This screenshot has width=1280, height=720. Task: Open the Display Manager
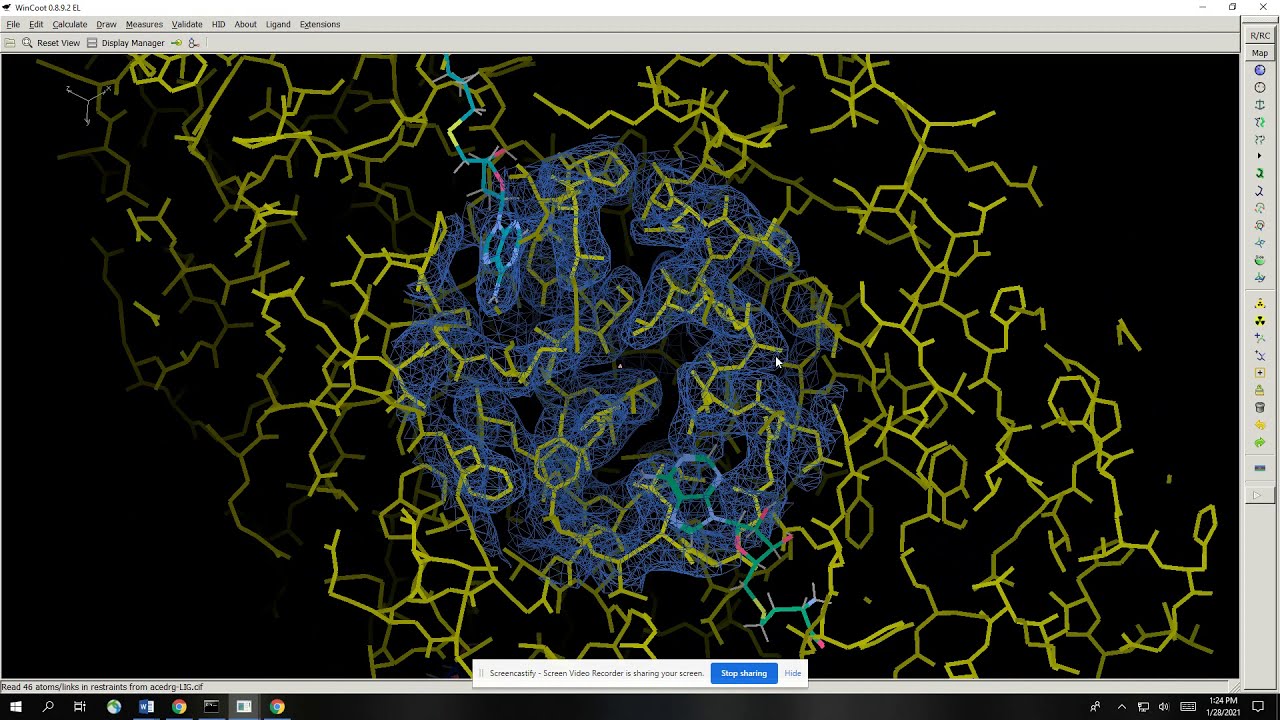pyautogui.click(x=125, y=43)
